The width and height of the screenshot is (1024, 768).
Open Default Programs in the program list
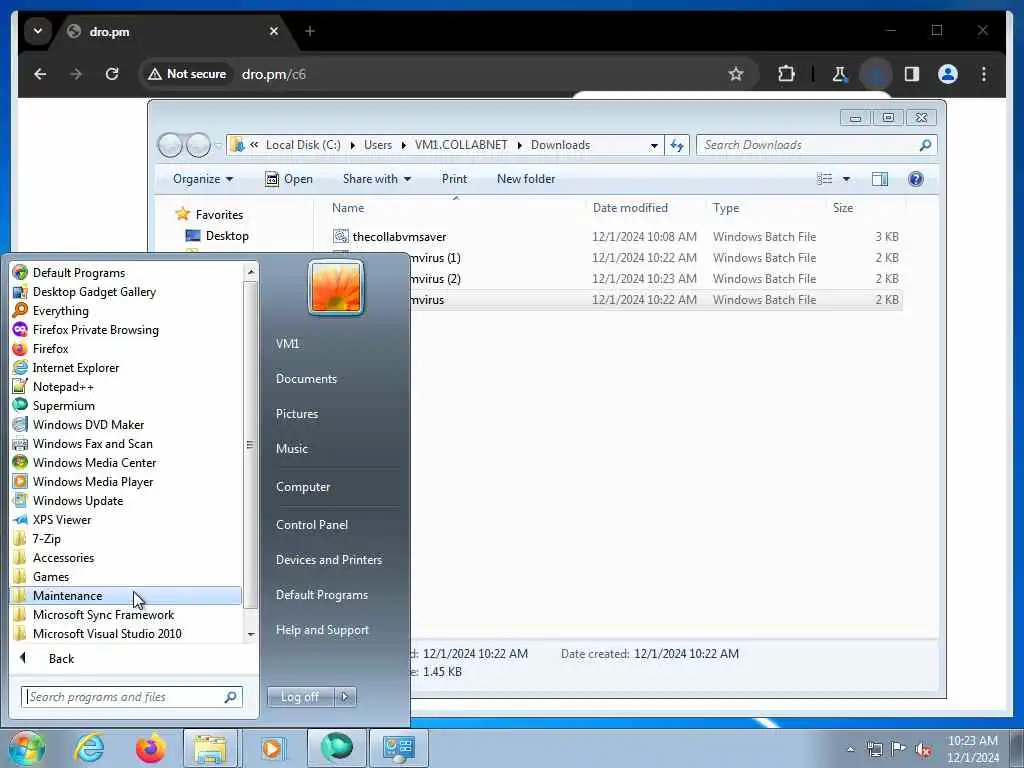pyautogui.click(x=78, y=273)
